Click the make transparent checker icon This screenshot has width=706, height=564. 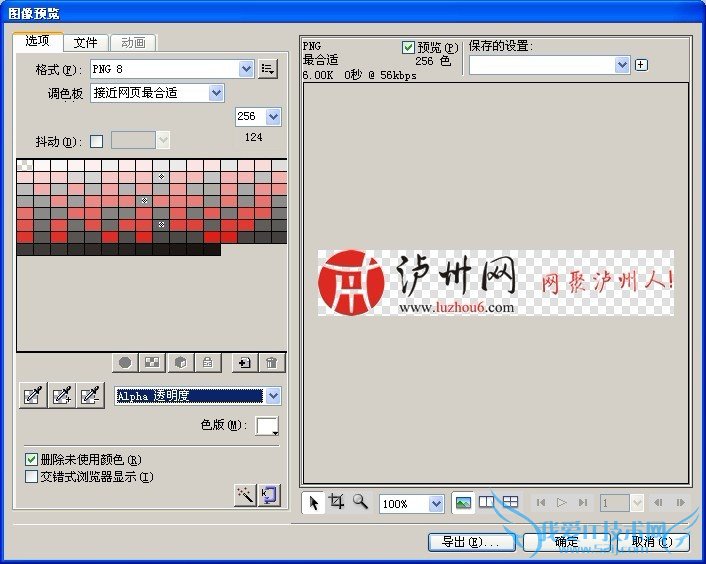(152, 363)
